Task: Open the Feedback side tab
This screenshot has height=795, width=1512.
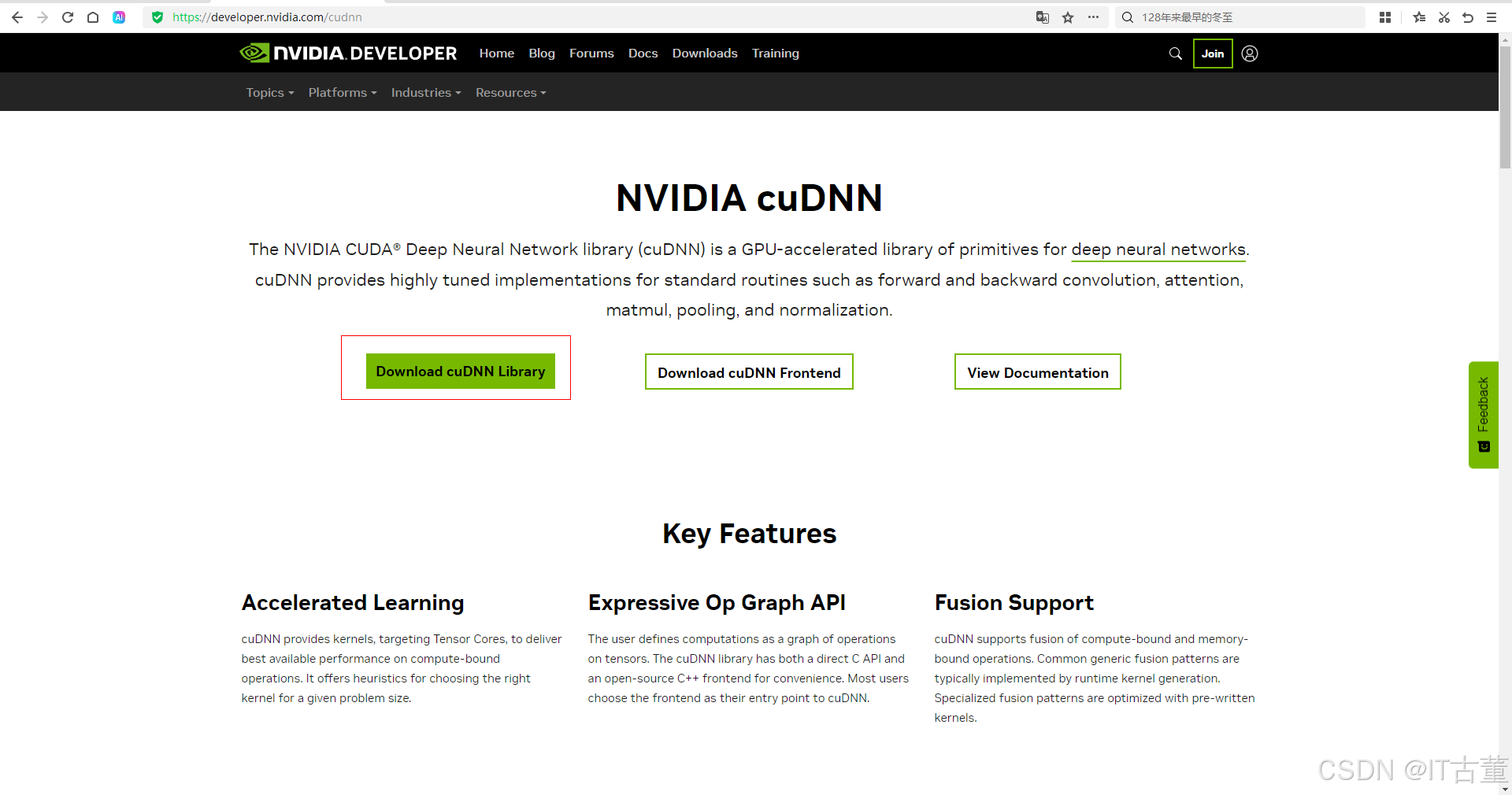Action: click(x=1483, y=415)
